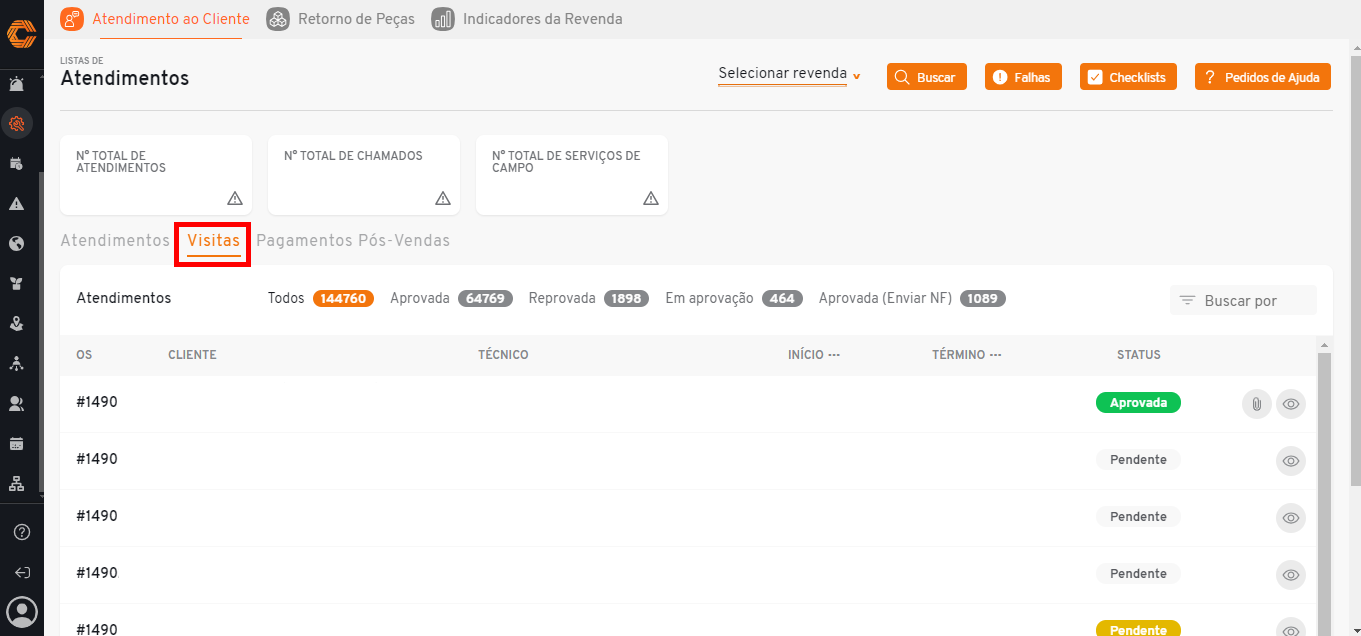Viewport: 1361px width, 636px height.
Task: Click the orange company logo in sidebar
Action: 21,34
